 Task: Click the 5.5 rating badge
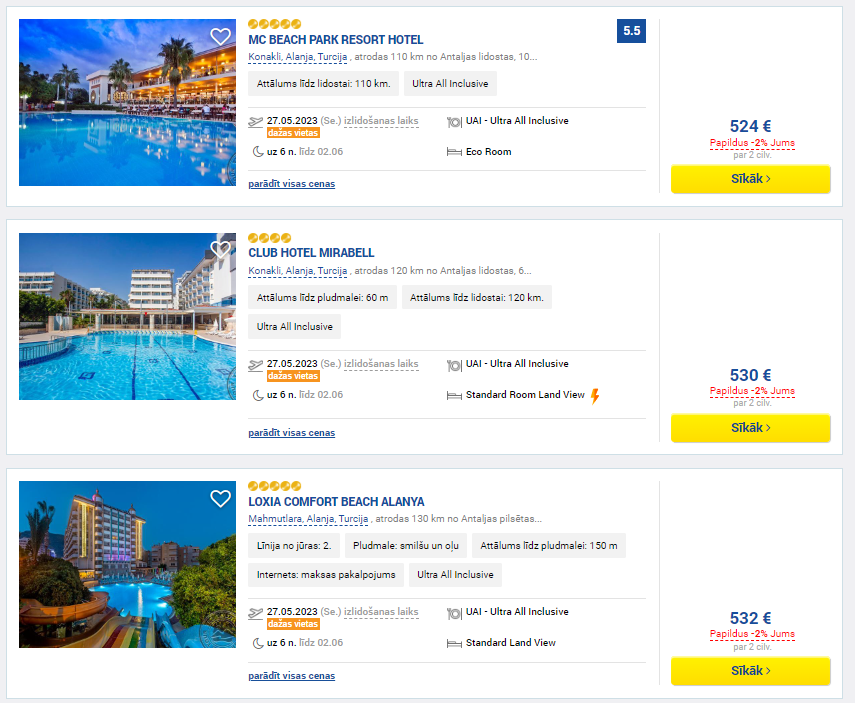click(631, 31)
